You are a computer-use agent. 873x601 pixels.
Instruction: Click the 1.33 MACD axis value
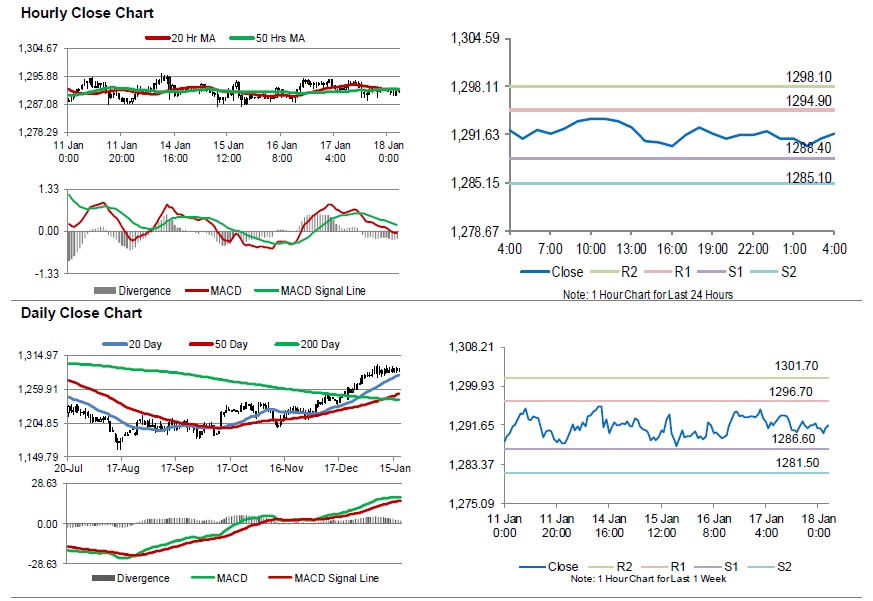48,189
